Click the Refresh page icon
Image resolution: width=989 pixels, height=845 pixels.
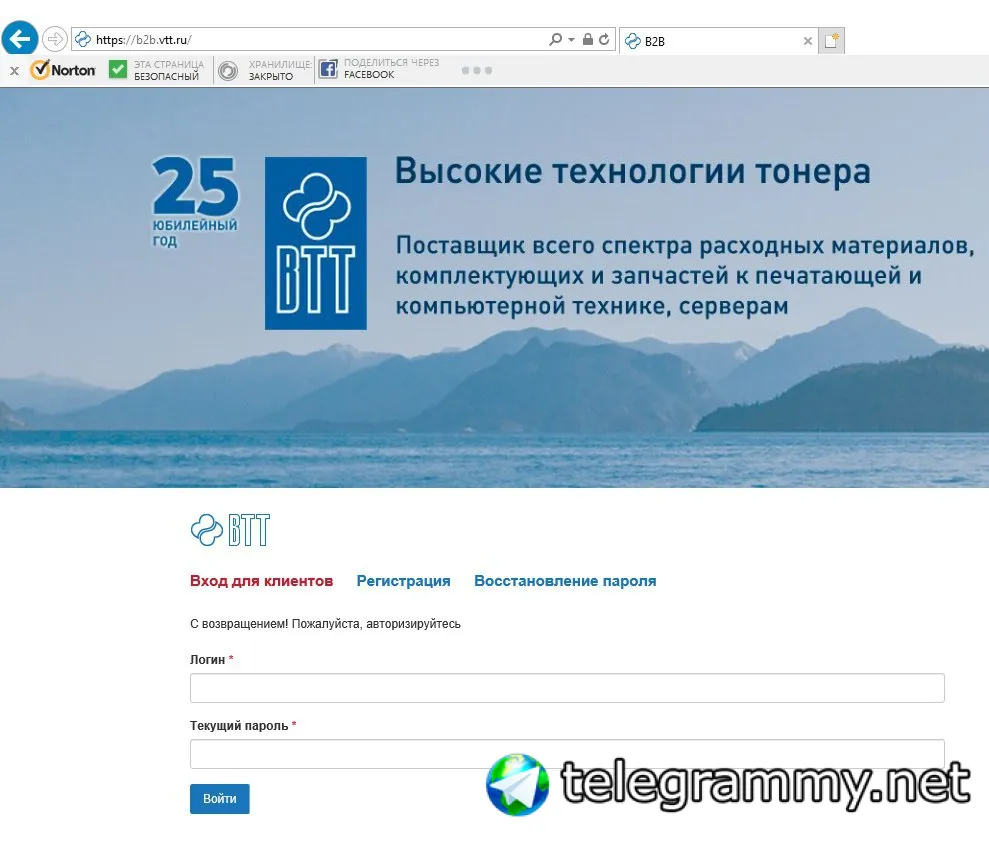604,39
